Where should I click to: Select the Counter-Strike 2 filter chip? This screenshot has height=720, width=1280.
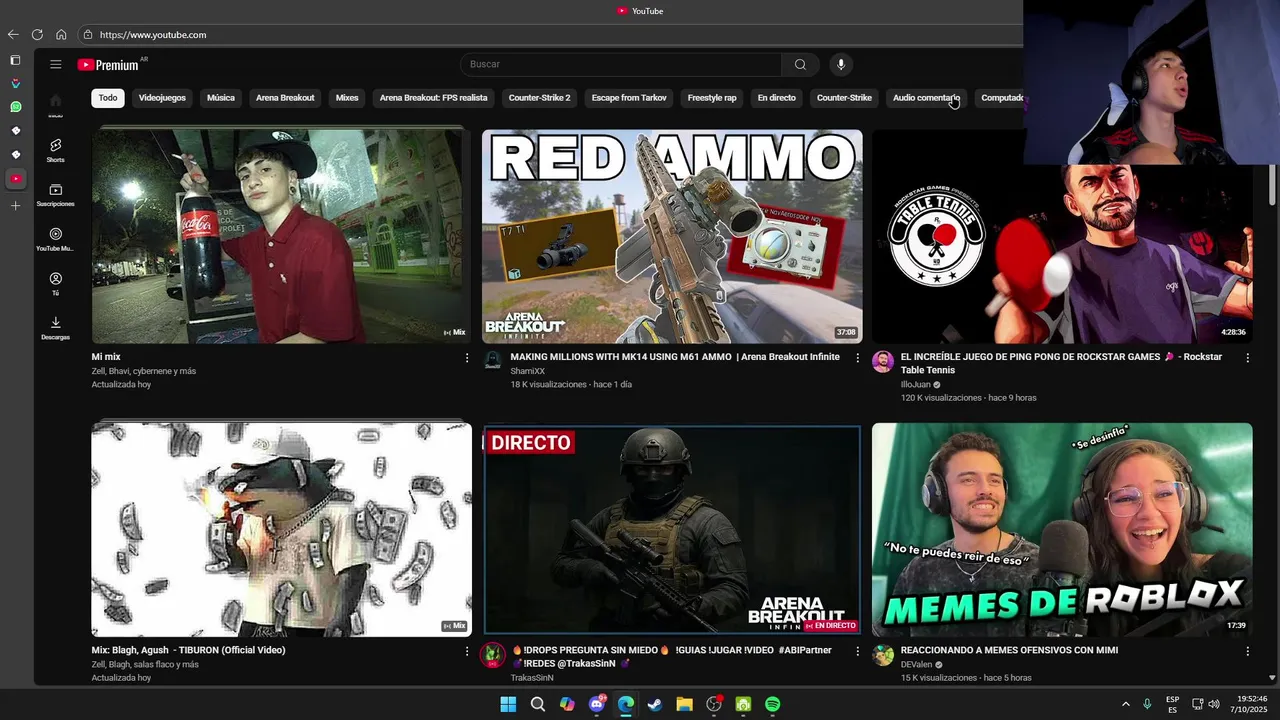point(539,98)
